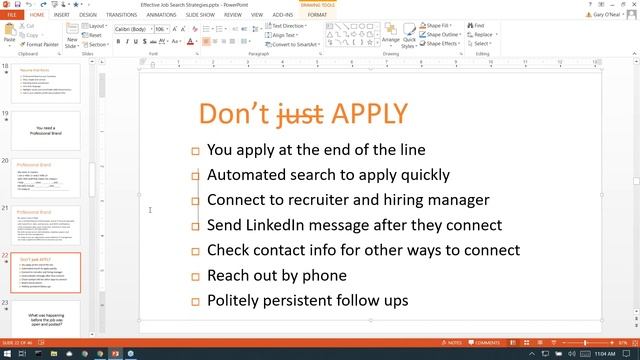Insert a New Slide
This screenshot has width=640, height=360.
point(72,36)
